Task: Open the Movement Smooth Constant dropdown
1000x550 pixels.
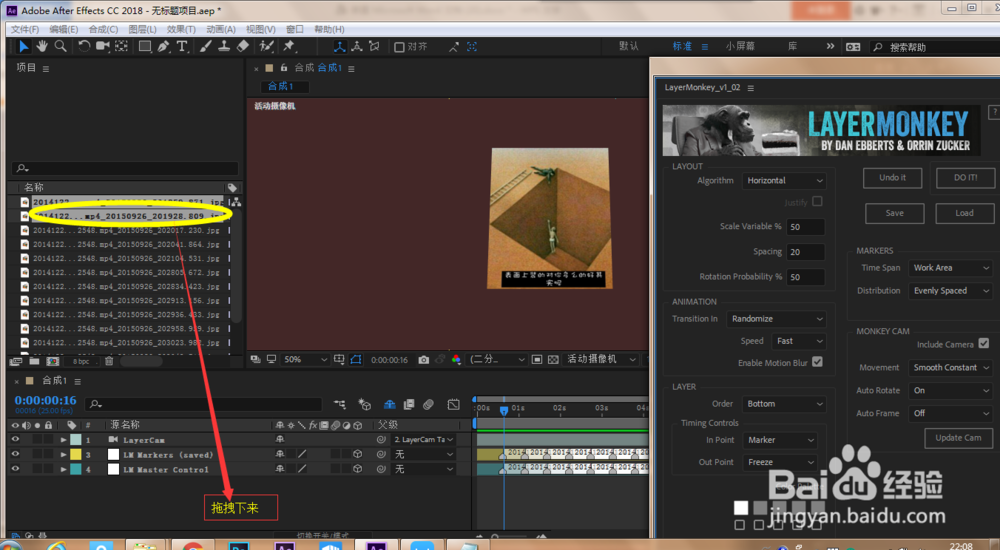Action: (x=950, y=368)
